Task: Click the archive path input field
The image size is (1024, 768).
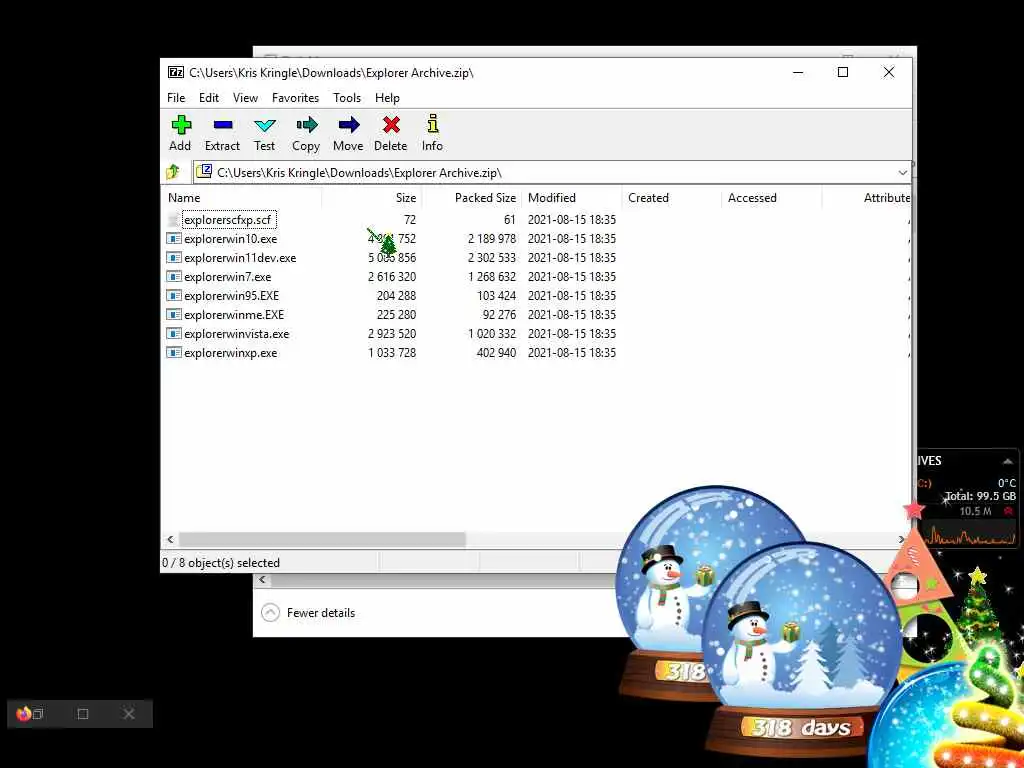Action: pyautogui.click(x=552, y=172)
